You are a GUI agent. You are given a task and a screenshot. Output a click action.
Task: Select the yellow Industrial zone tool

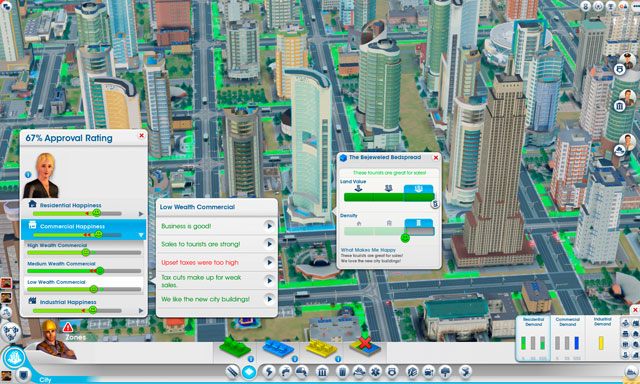point(322,348)
